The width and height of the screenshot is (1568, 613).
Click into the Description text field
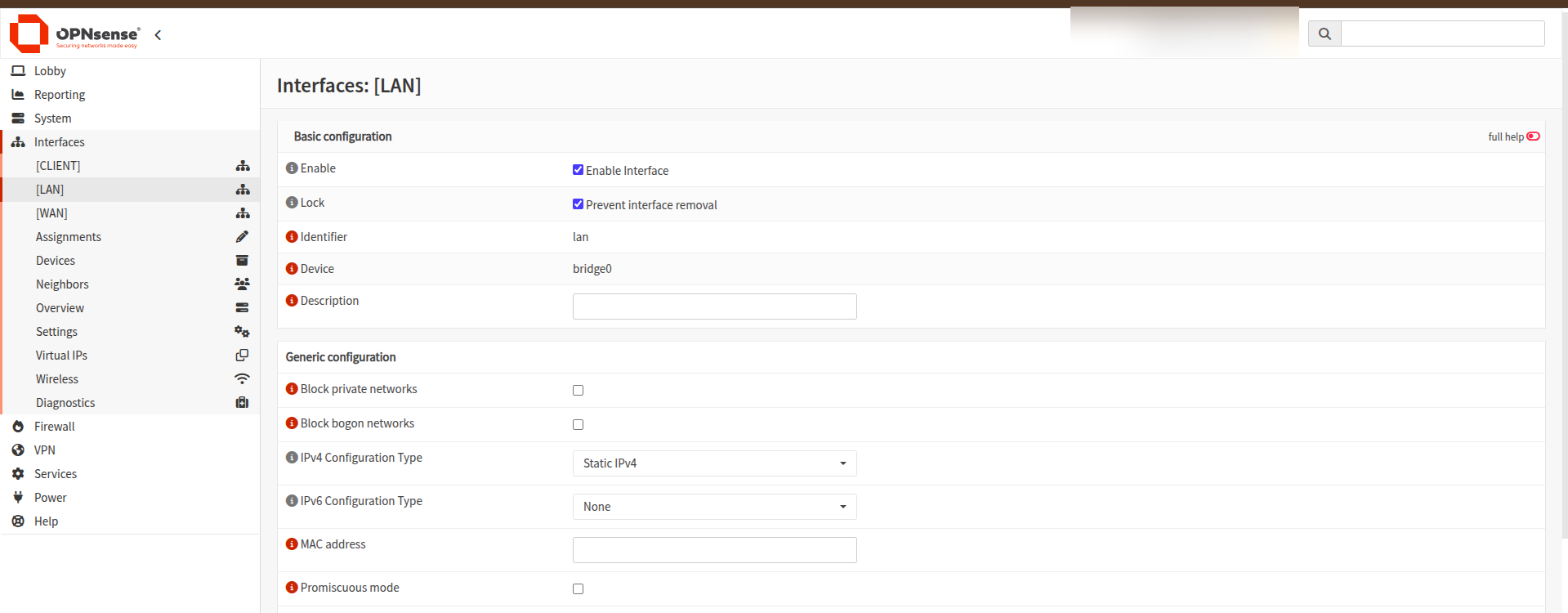(x=714, y=306)
